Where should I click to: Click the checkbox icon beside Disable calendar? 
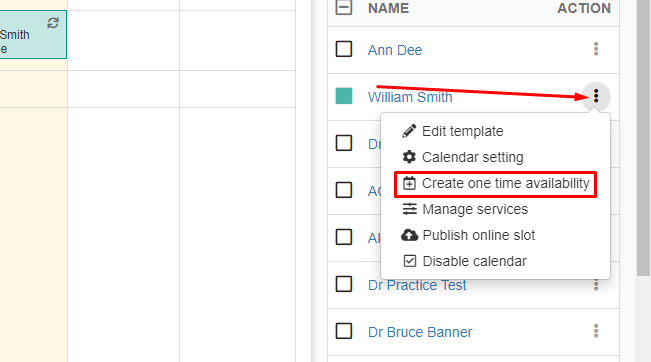tap(409, 261)
